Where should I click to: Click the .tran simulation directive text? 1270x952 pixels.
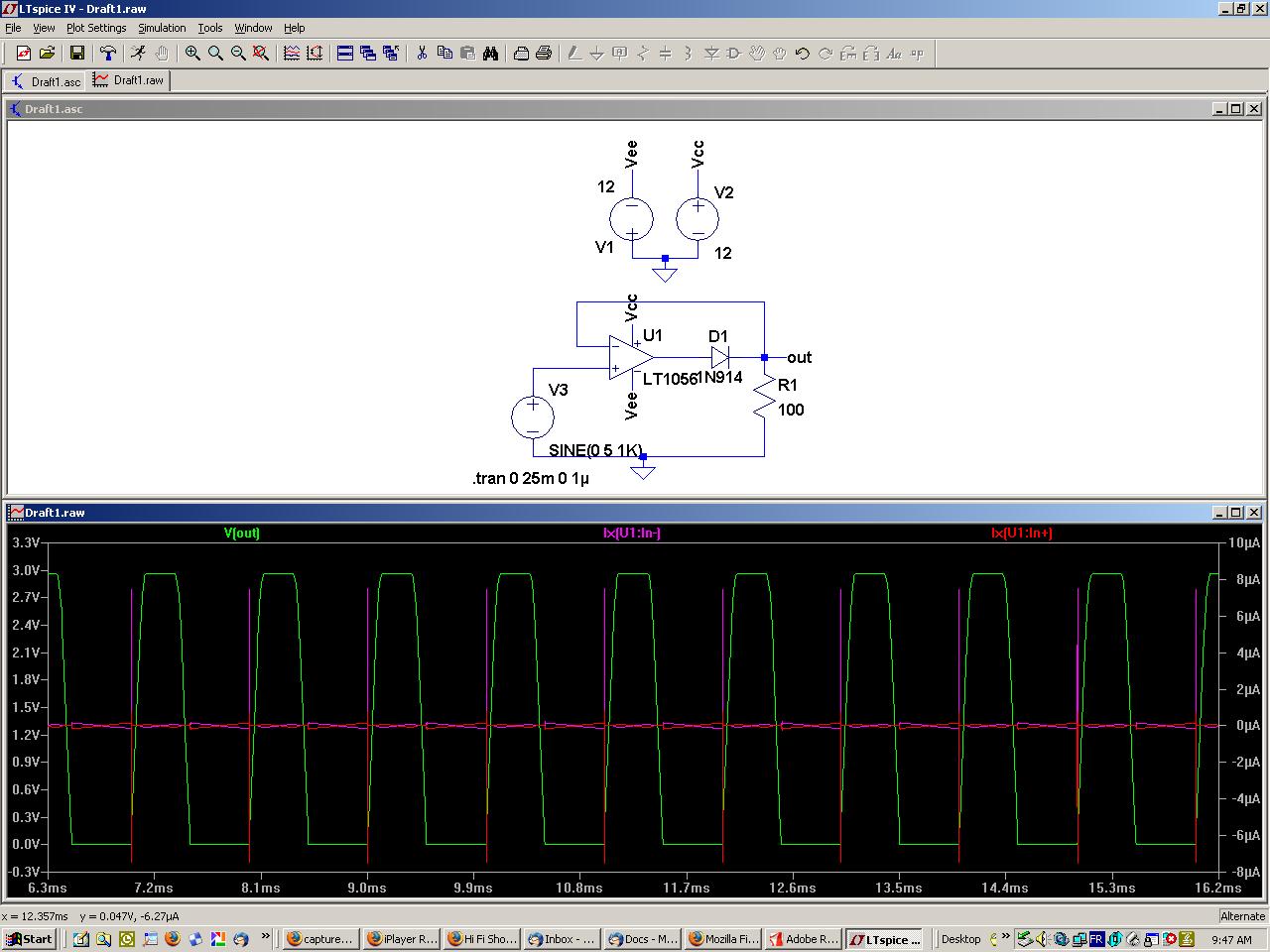coord(531,479)
